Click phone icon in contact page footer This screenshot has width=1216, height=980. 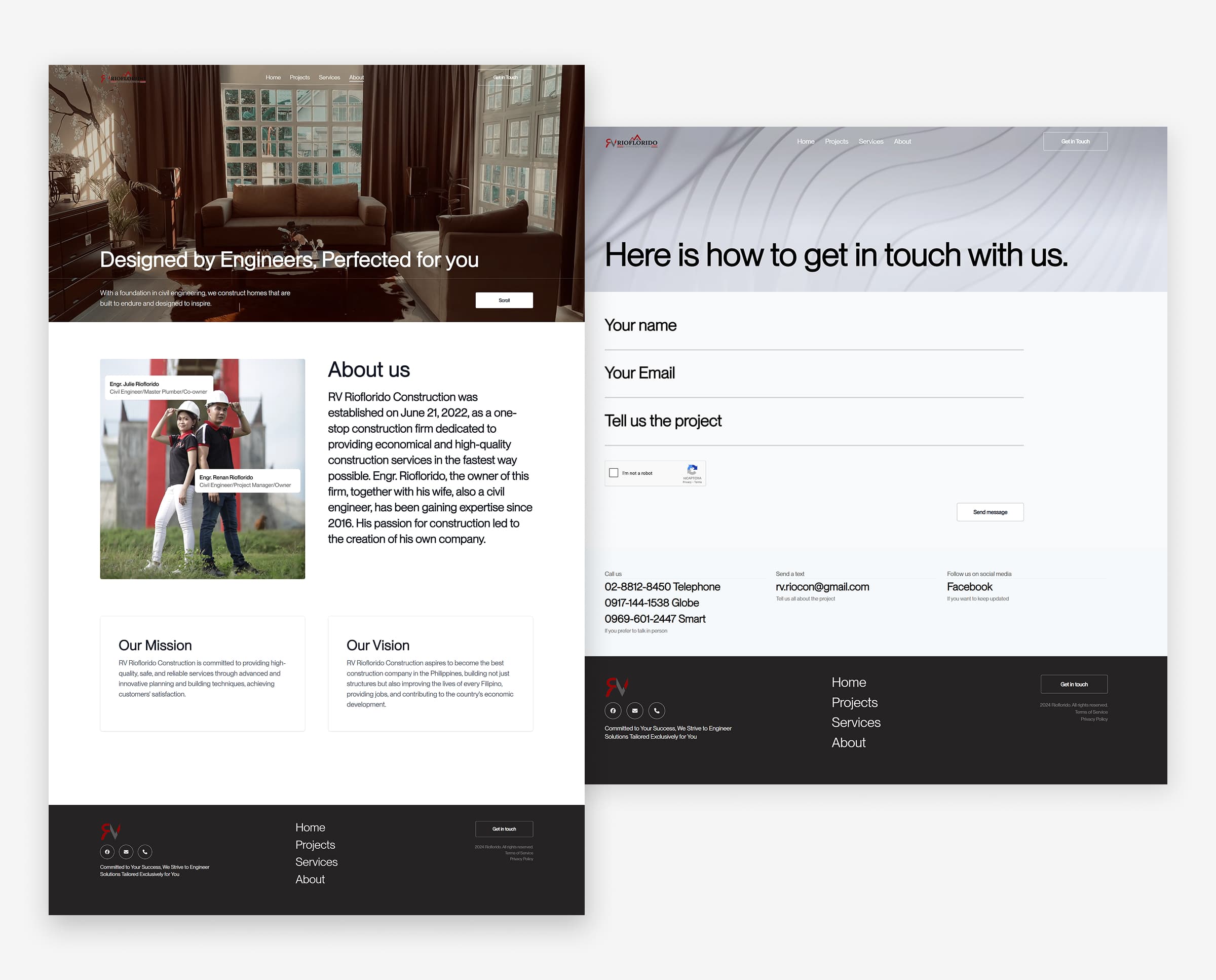coord(657,710)
